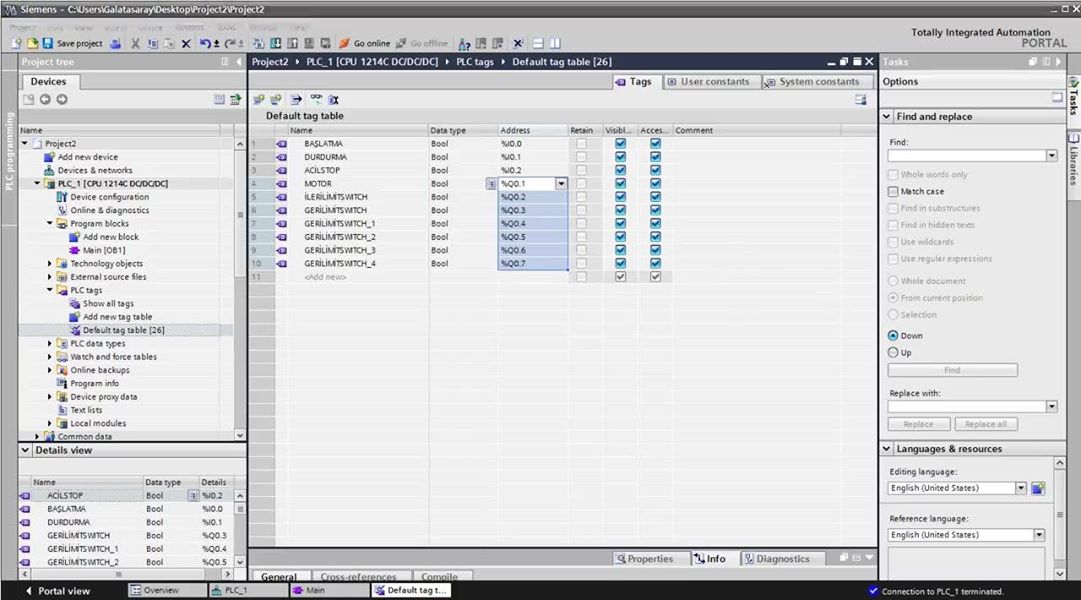Toggle Accessible checkbox for GERİLİMİTSWITCH_4 tag

click(x=655, y=263)
